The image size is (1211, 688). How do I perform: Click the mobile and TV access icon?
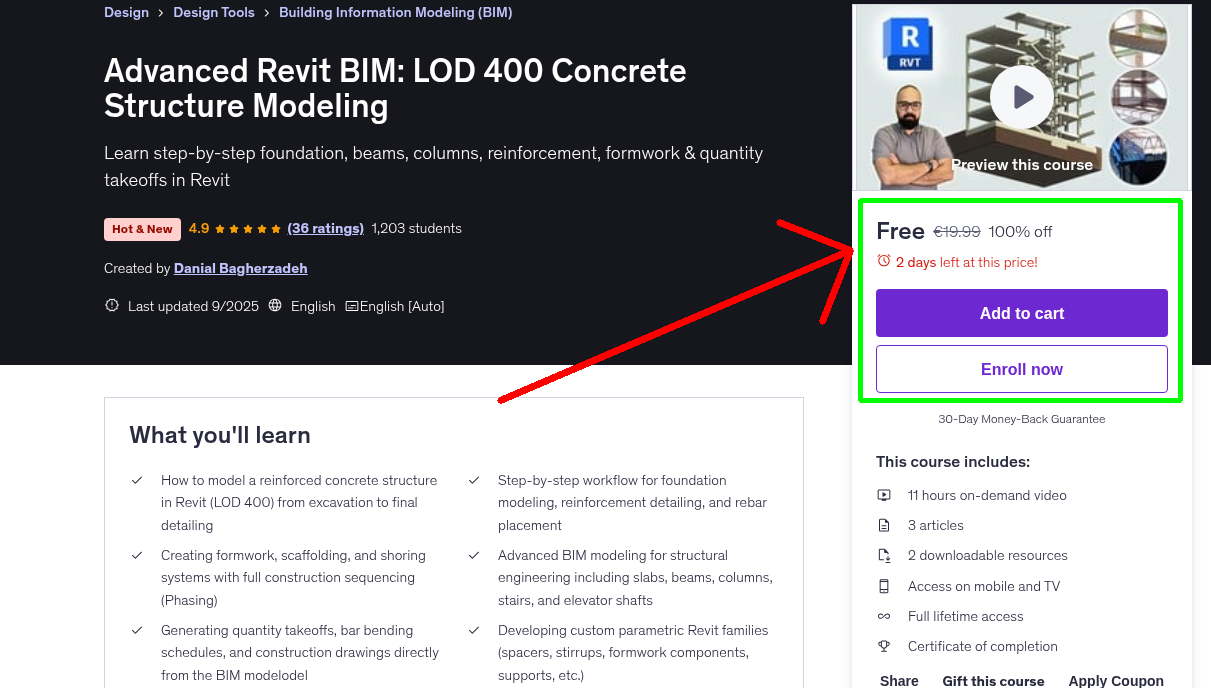[x=884, y=586]
